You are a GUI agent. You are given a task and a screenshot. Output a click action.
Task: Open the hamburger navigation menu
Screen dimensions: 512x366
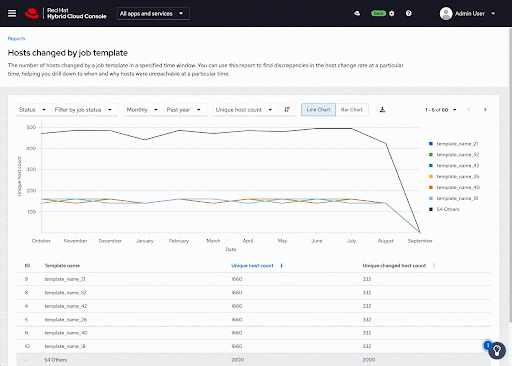(12, 13)
